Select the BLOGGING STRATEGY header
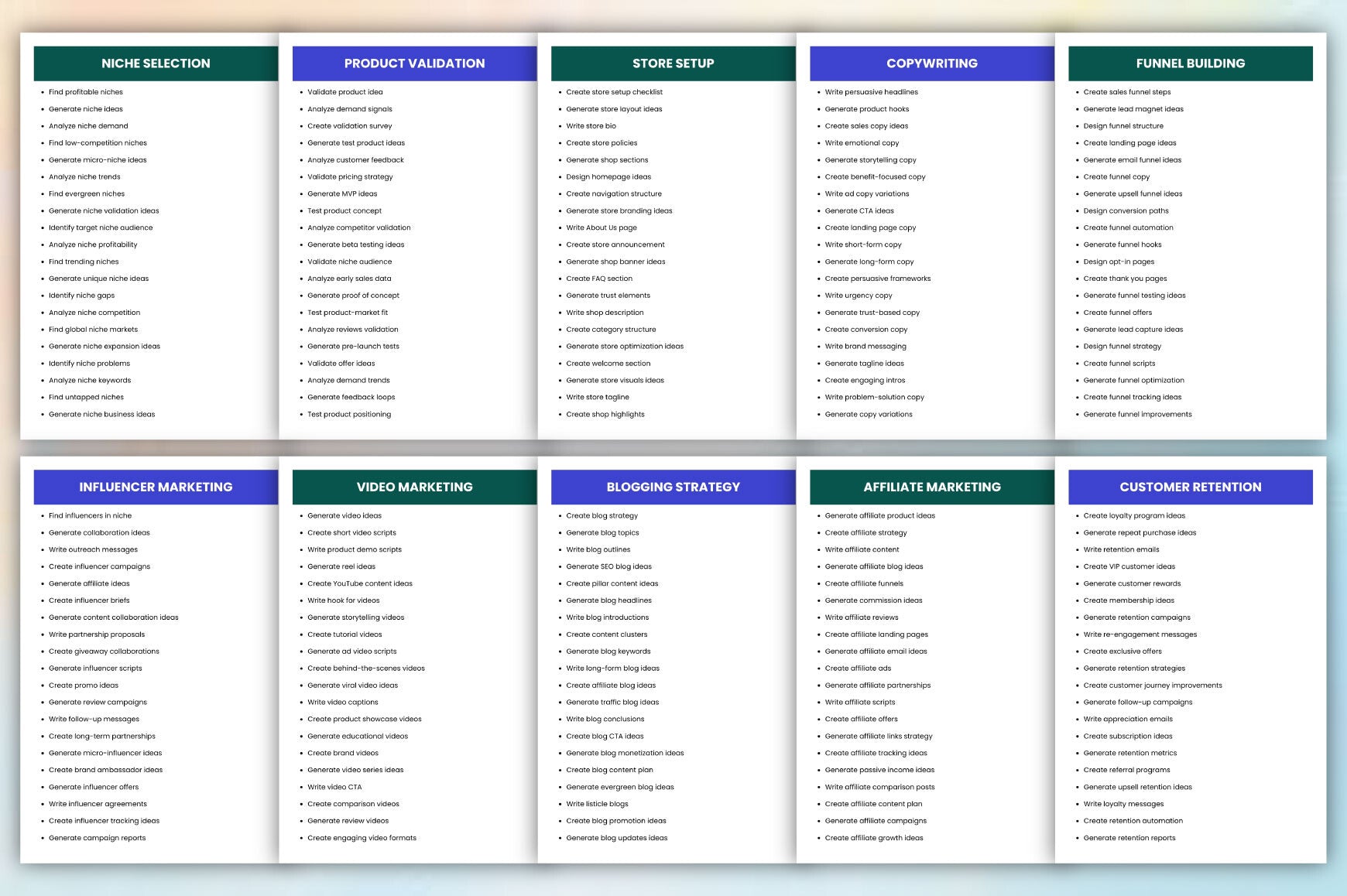The width and height of the screenshot is (1347, 896). (x=673, y=487)
